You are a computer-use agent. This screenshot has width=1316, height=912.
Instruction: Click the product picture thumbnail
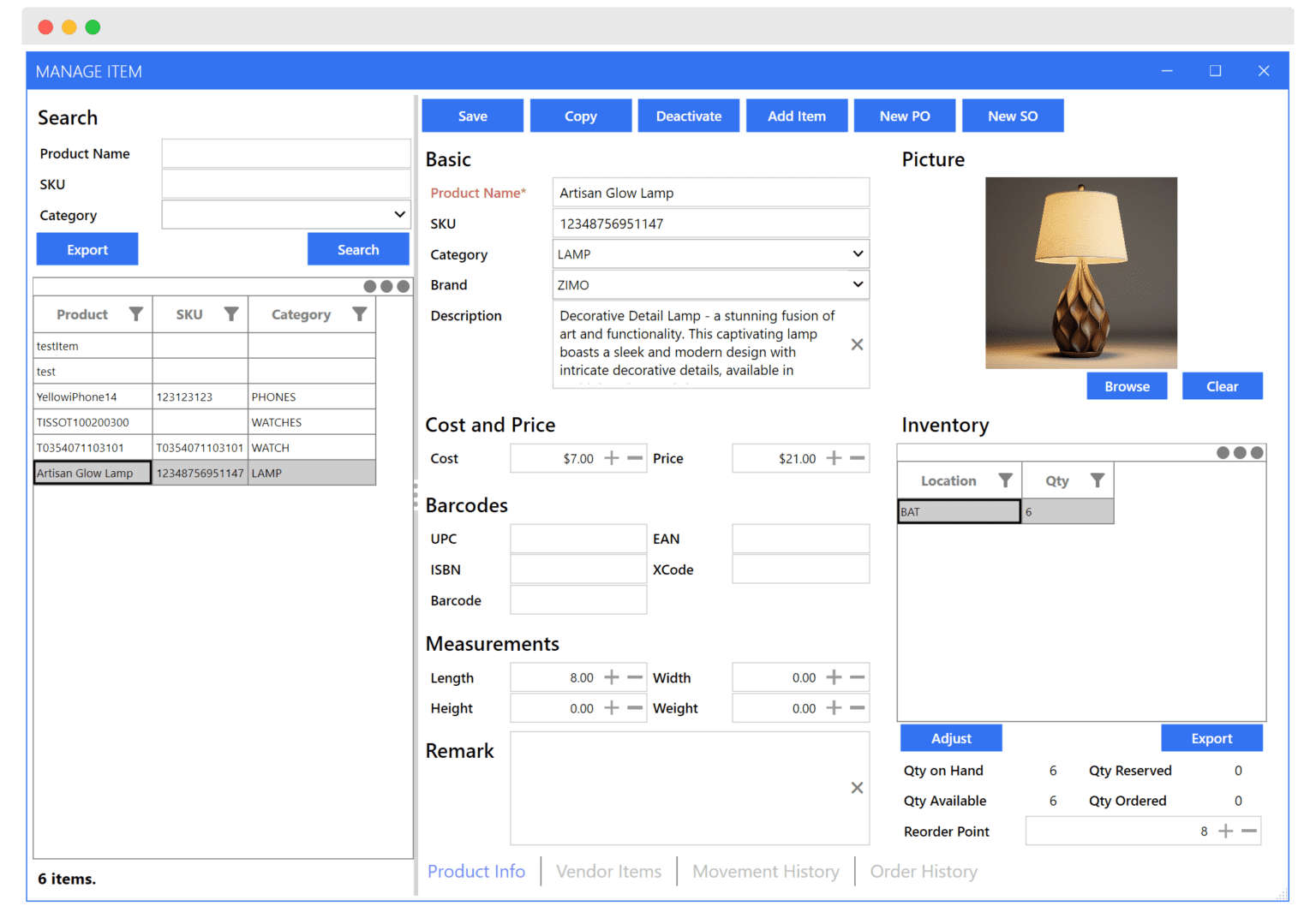coord(1081,272)
